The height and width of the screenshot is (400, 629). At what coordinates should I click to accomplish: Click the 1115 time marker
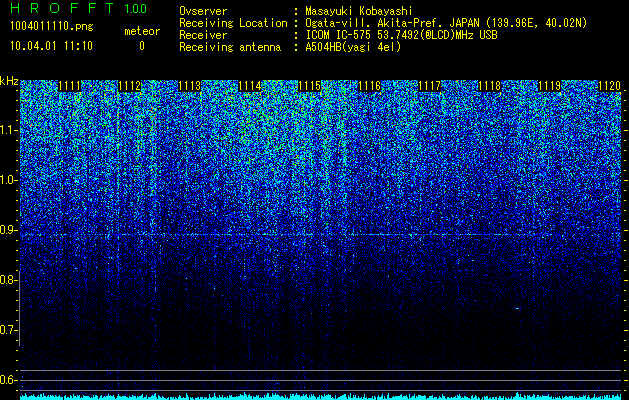point(309,86)
